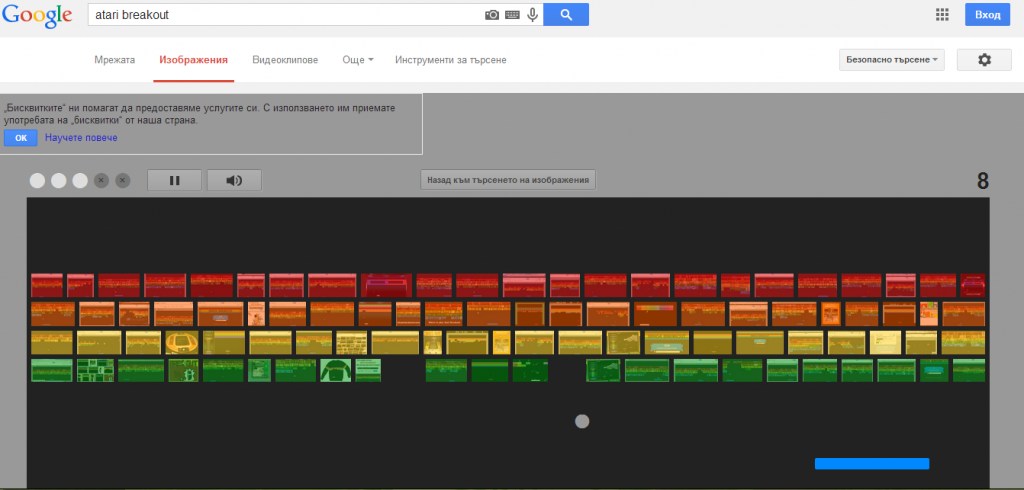Image resolution: width=1024 pixels, height=490 pixels.
Task: Open settings gear menu
Action: tap(984, 59)
